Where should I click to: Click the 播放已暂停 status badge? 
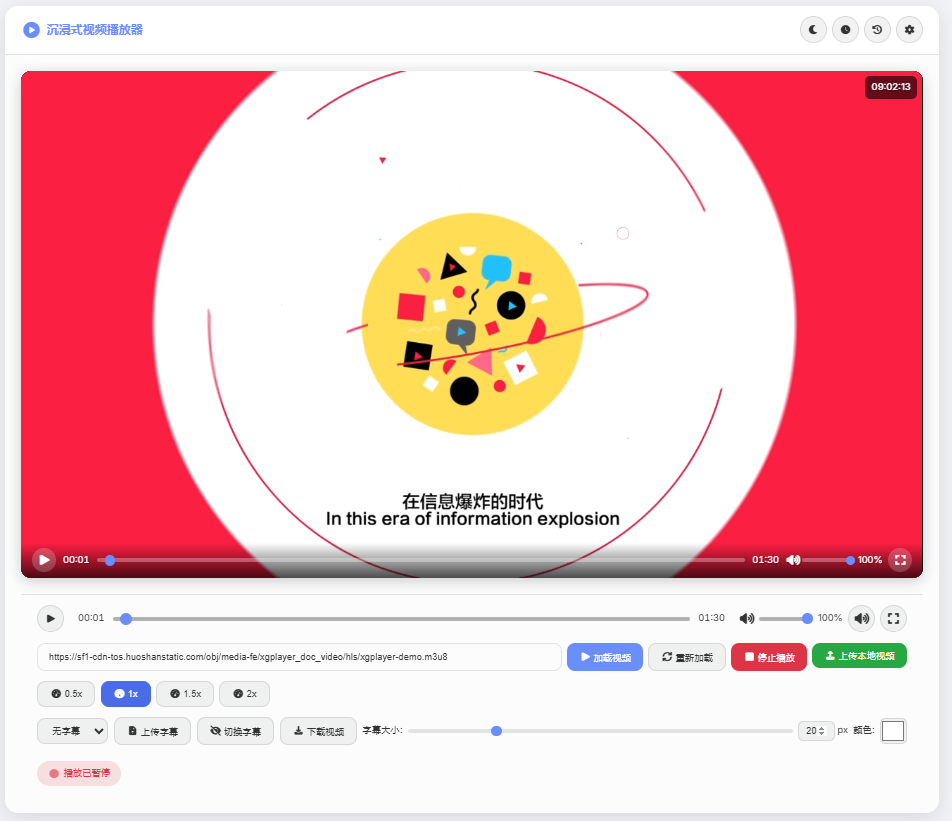click(79, 773)
